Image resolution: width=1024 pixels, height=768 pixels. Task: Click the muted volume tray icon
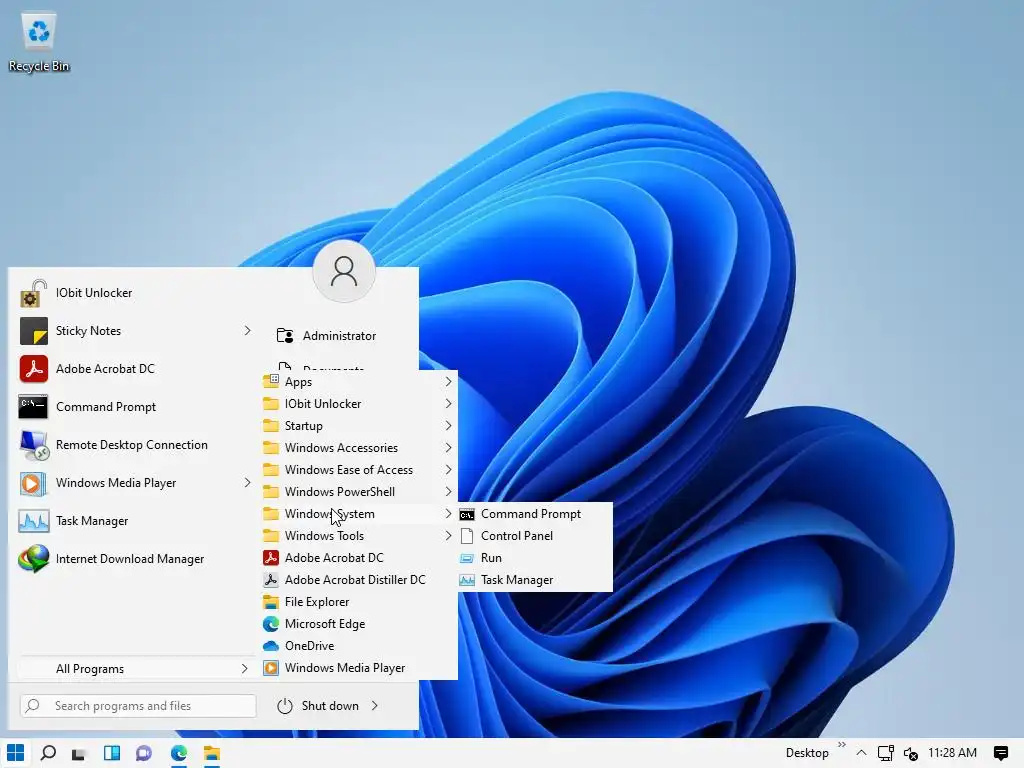pos(911,754)
